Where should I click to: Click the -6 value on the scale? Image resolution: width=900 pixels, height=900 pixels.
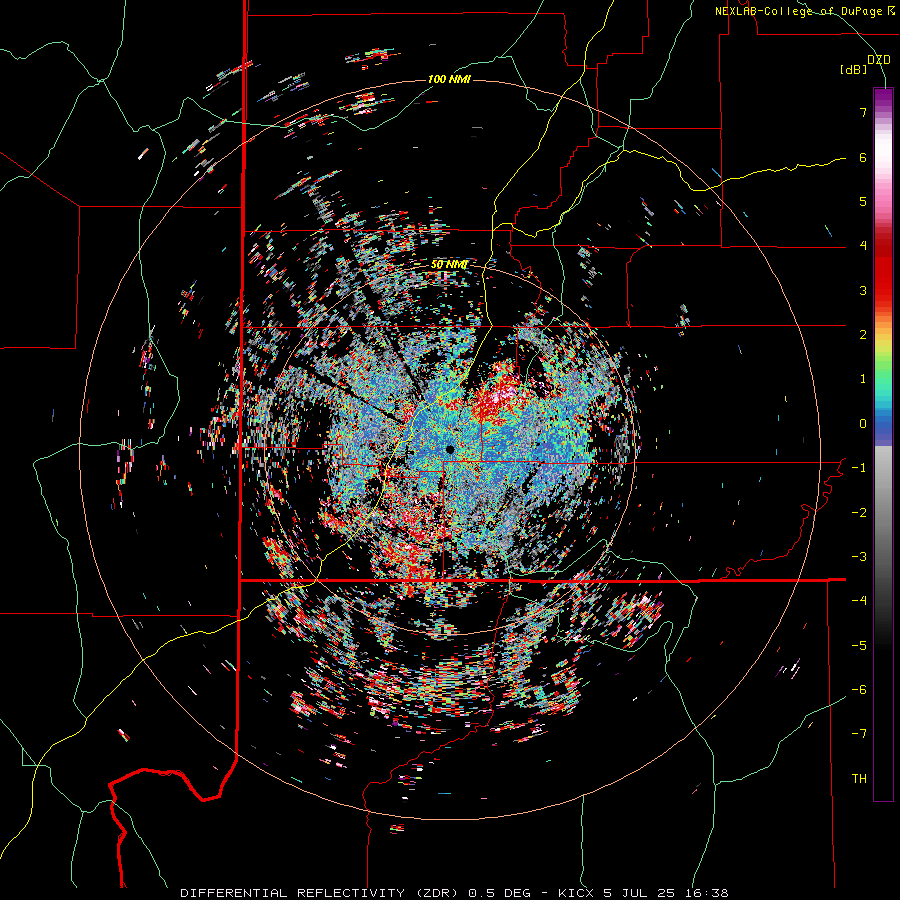(x=859, y=690)
